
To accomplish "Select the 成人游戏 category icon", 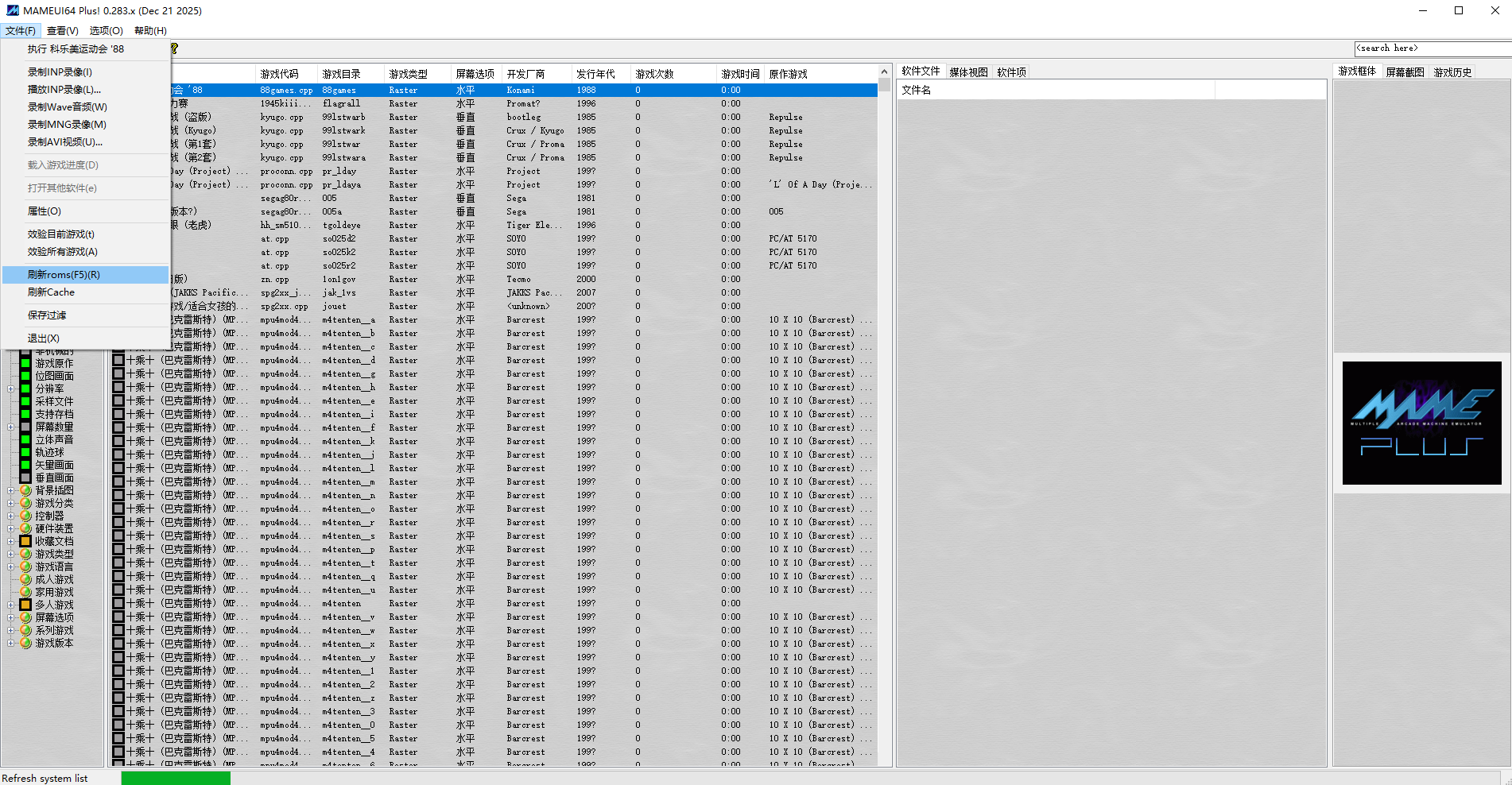I will pyautogui.click(x=25, y=578).
